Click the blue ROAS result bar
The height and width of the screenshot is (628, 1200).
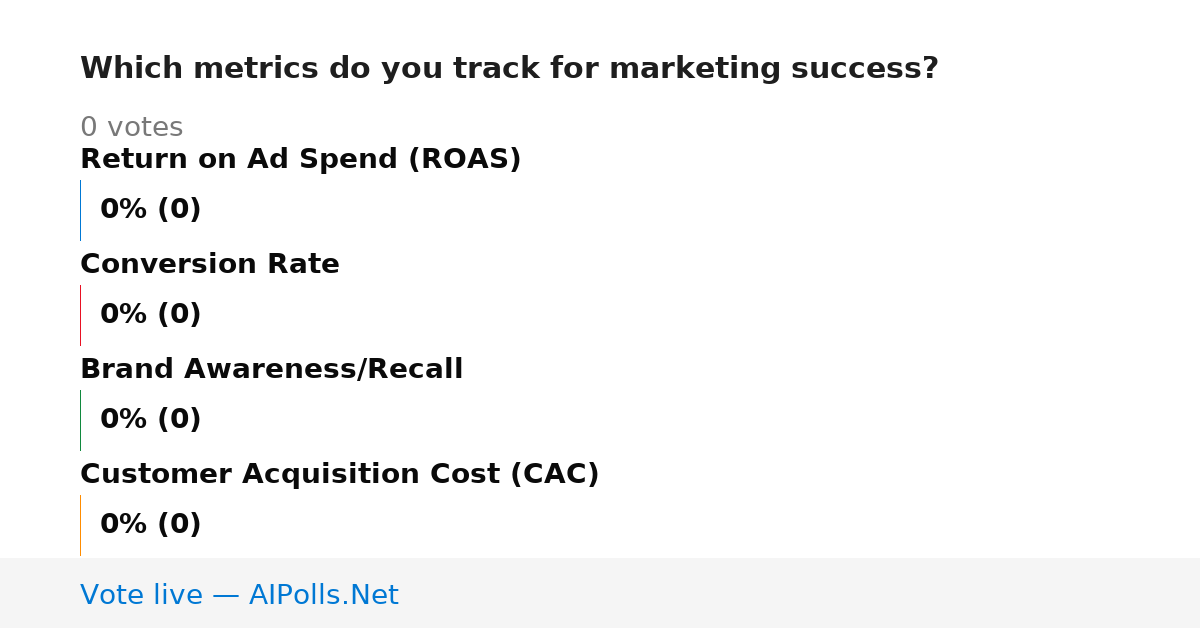80,210
